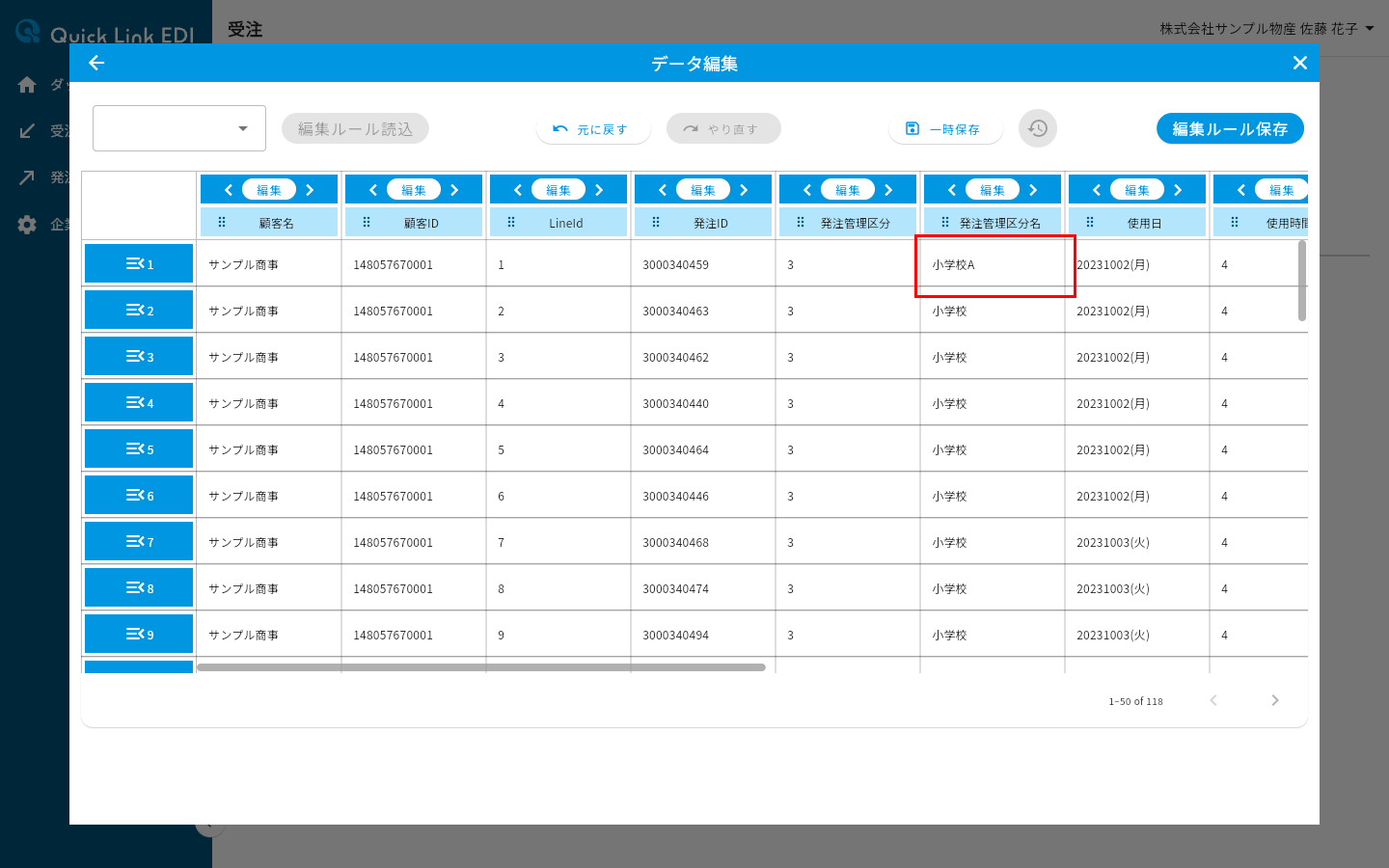1389x868 pixels.
Task: Click drag handle of 使用日 column
Action: pyautogui.click(x=1090, y=222)
